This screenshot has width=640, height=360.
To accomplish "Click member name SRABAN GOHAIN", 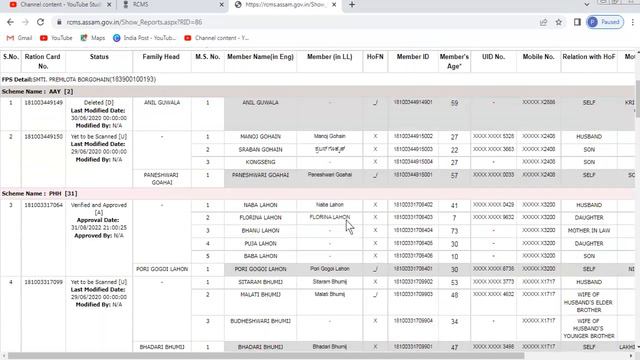I will [x=260, y=150].
